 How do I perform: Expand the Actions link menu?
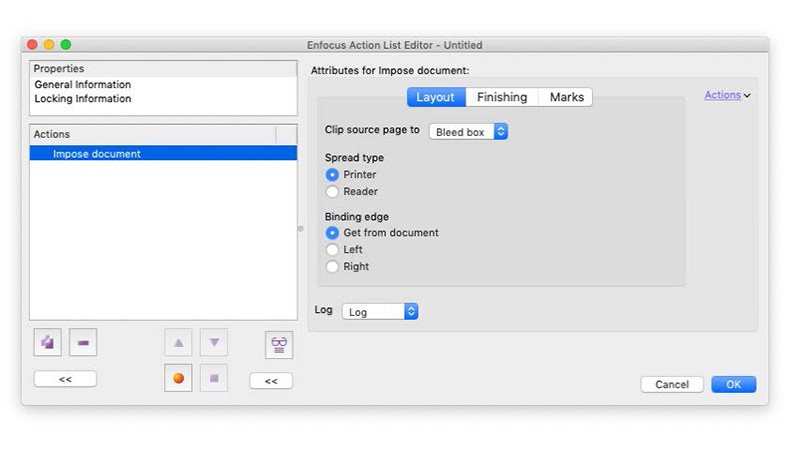pyautogui.click(x=727, y=95)
